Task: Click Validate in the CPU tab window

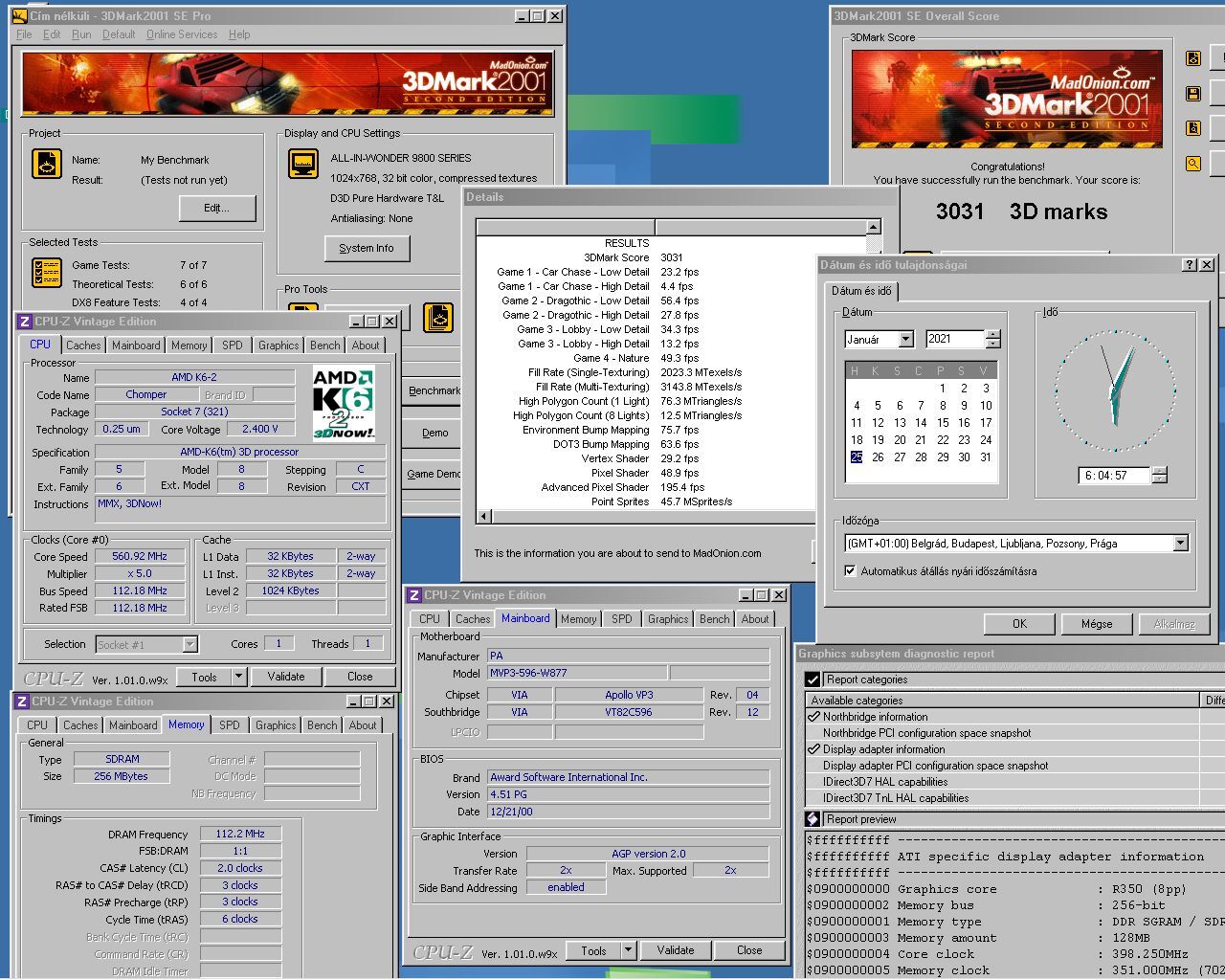Action: pyautogui.click(x=286, y=677)
